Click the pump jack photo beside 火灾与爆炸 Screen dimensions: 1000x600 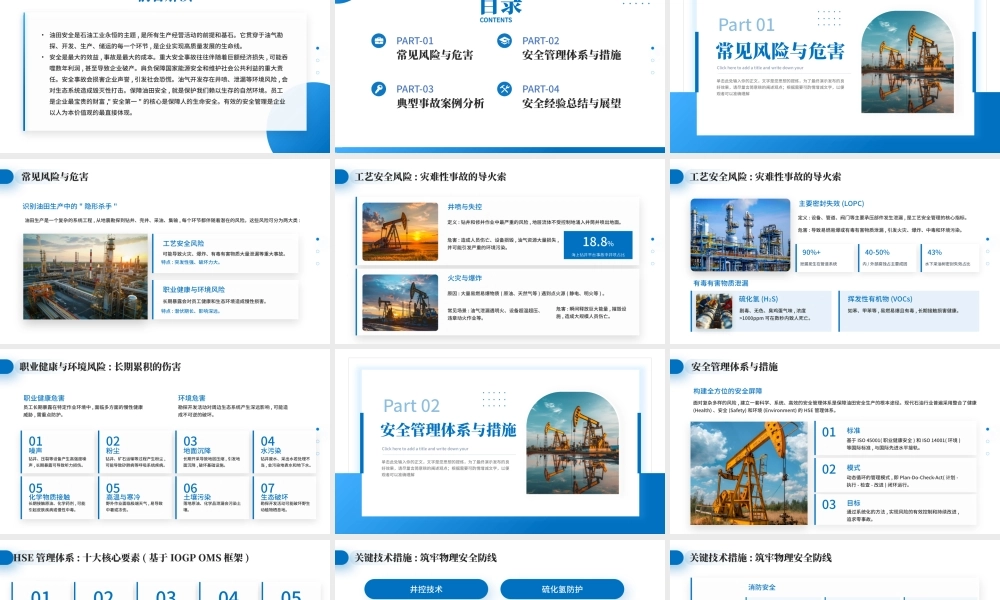400,302
